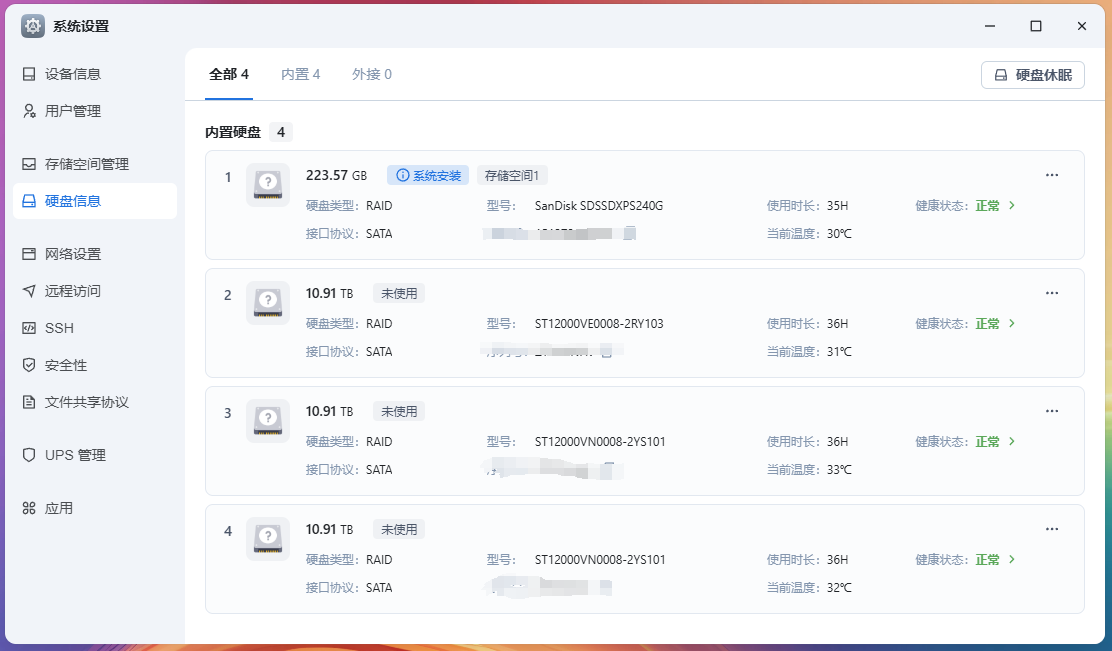Open 文件共享协议 settings

coord(86,402)
